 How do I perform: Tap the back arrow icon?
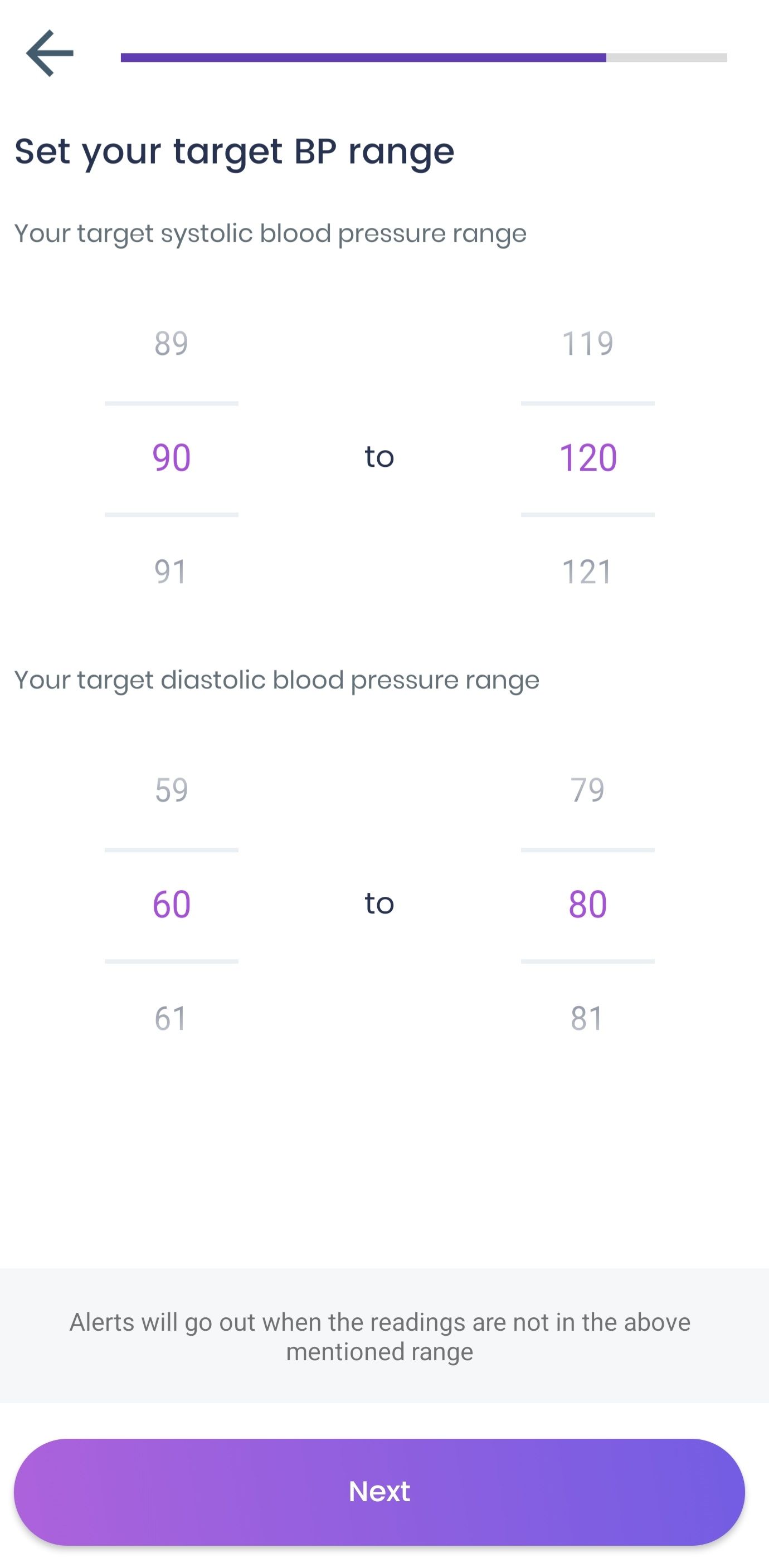point(50,53)
